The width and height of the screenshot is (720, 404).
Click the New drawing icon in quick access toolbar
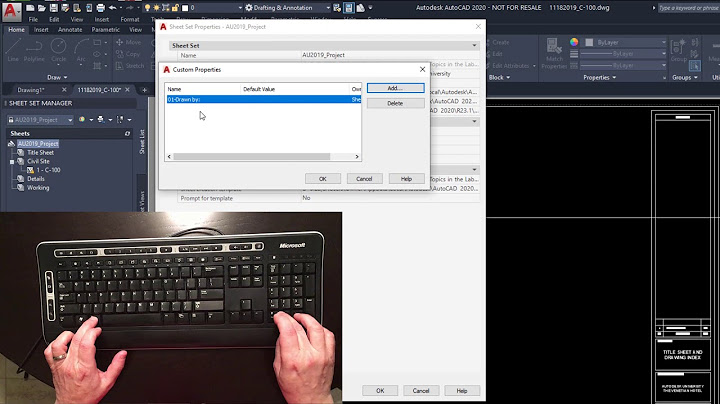click(x=30, y=8)
